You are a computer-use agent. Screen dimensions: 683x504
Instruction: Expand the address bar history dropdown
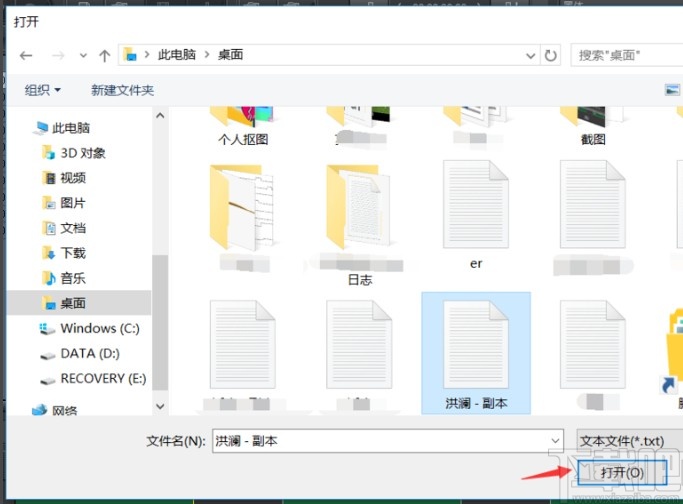[x=530, y=56]
